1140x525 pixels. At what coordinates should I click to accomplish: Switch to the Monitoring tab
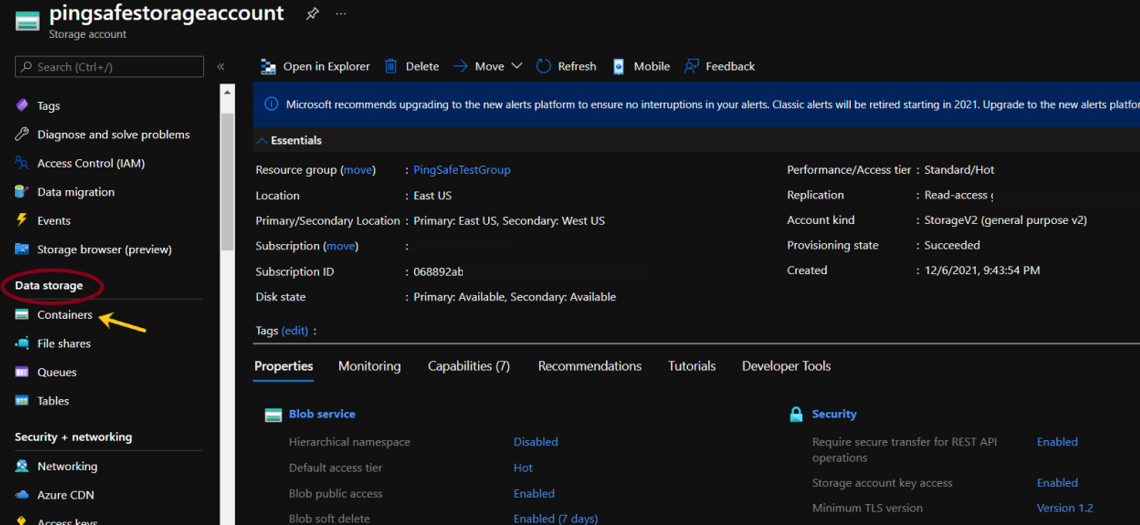point(369,366)
